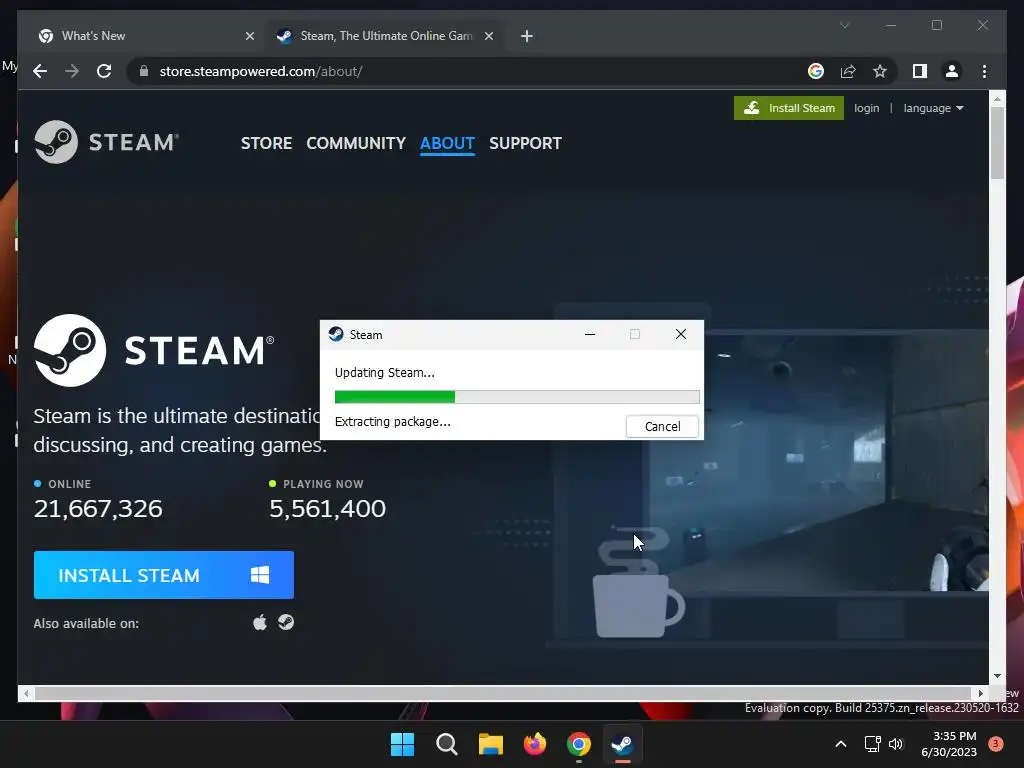Switch to Chrome in the taskbar

tap(579, 744)
